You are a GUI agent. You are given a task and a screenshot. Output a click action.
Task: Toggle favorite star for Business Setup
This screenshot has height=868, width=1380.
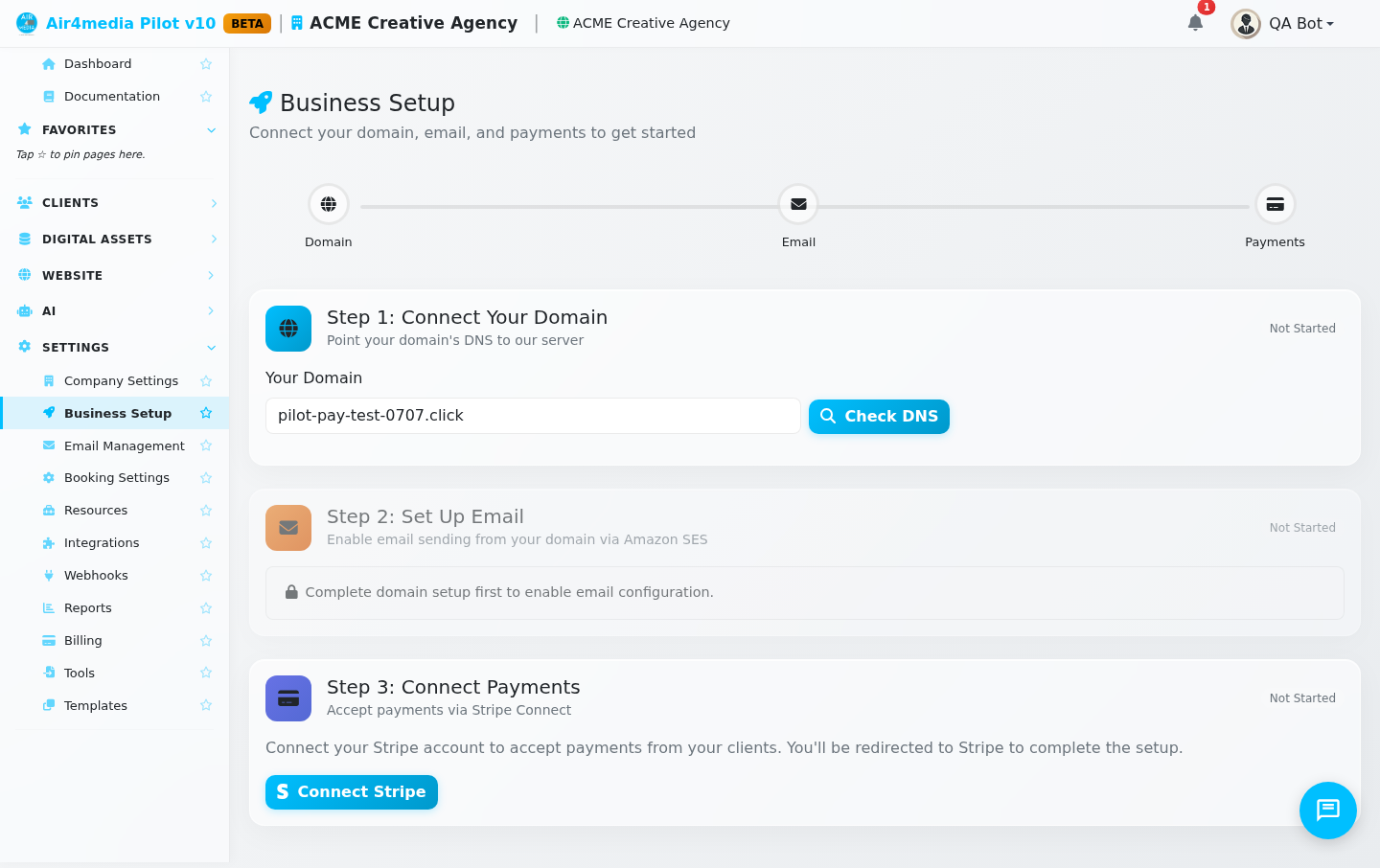pos(206,413)
